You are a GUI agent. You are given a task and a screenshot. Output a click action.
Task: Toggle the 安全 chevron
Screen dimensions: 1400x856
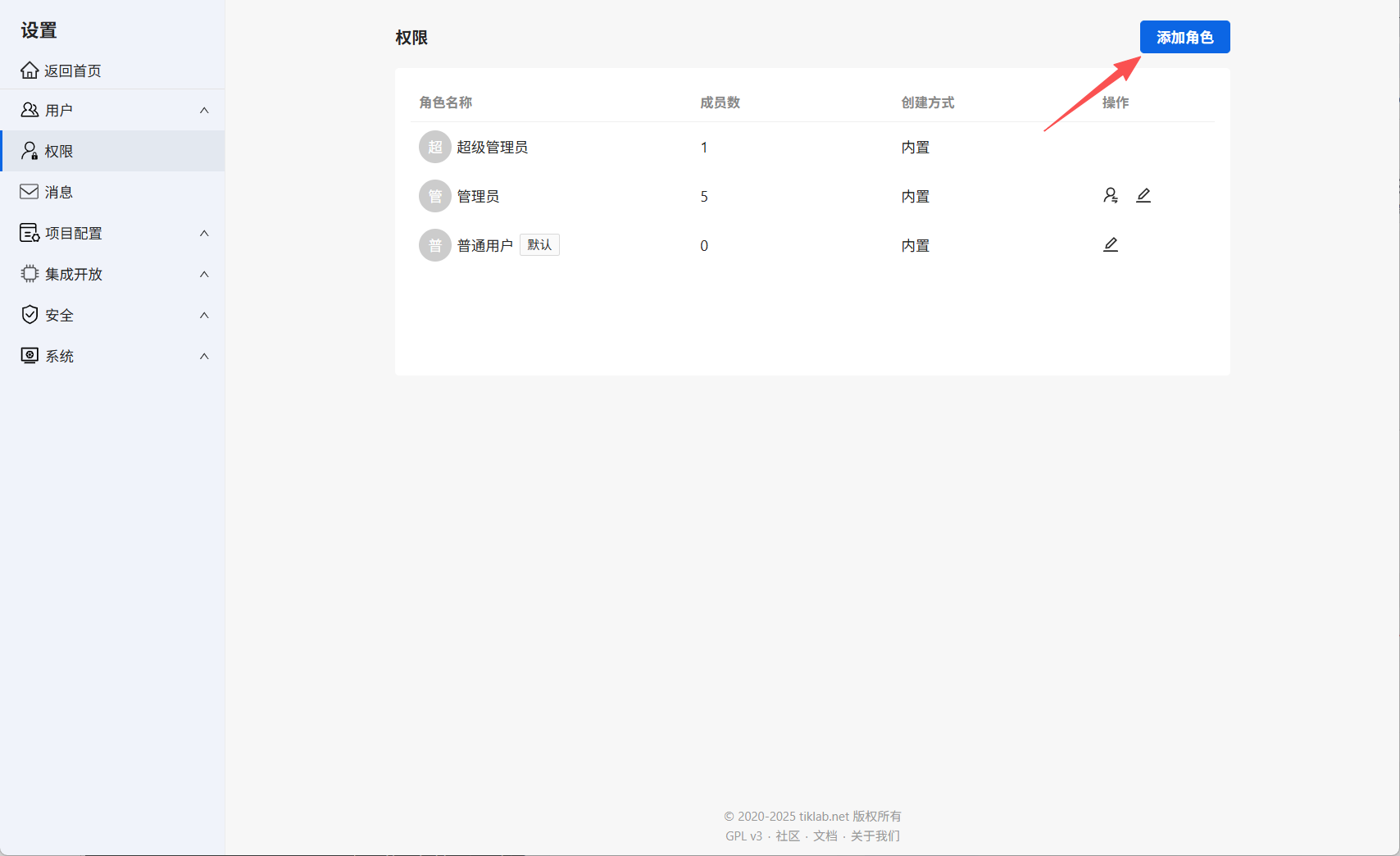204,315
